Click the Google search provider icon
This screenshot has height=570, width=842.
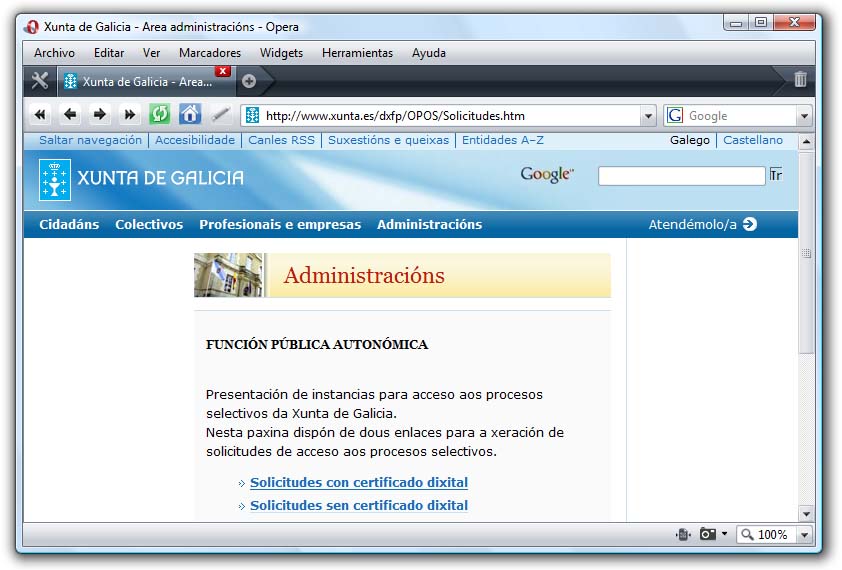(x=675, y=115)
